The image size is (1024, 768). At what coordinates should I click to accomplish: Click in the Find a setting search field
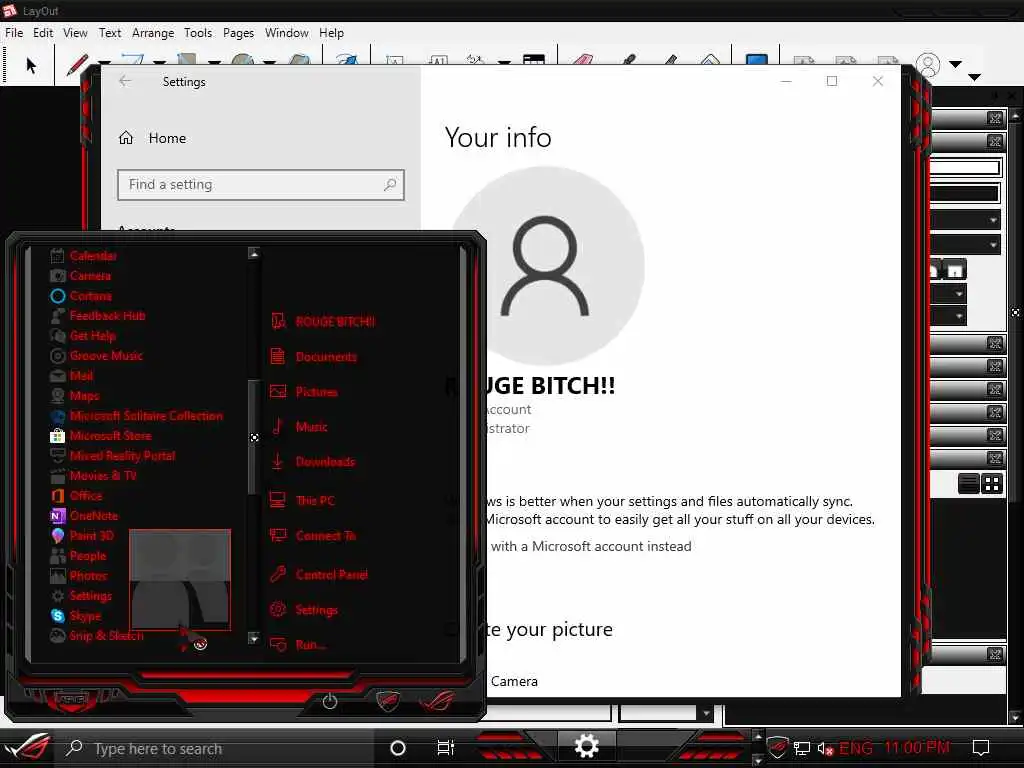pos(261,185)
